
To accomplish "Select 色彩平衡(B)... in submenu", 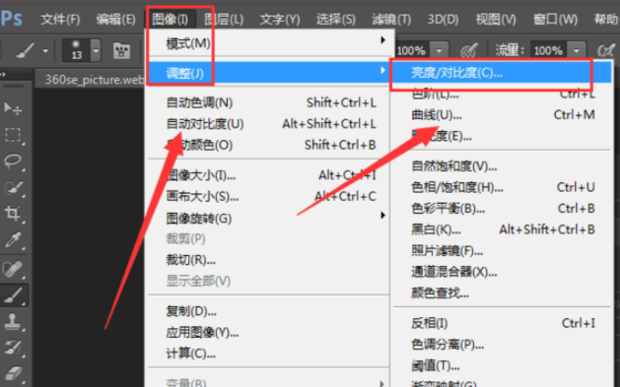I will (502, 209).
